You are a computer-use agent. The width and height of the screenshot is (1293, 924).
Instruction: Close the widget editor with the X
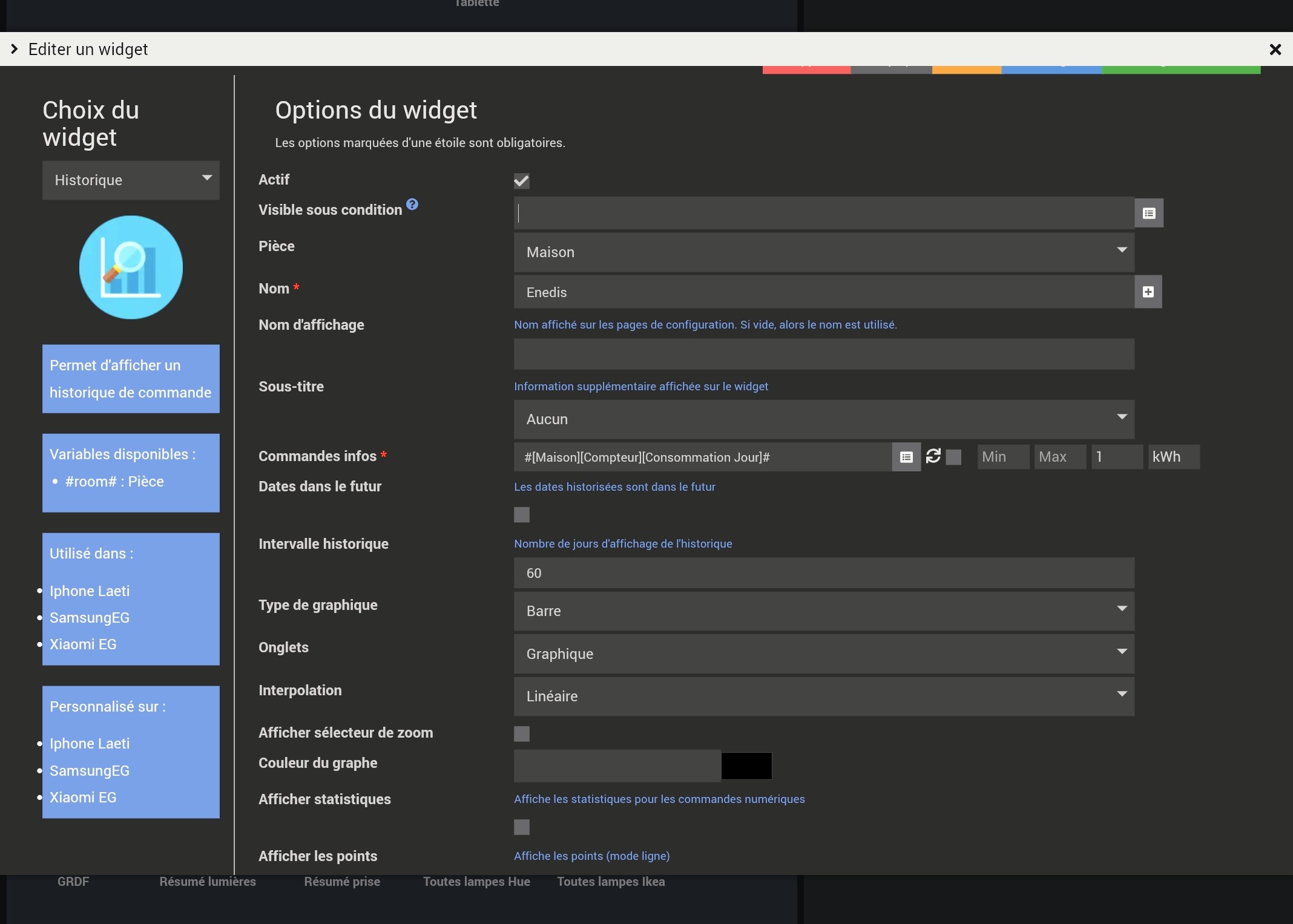point(1275,50)
